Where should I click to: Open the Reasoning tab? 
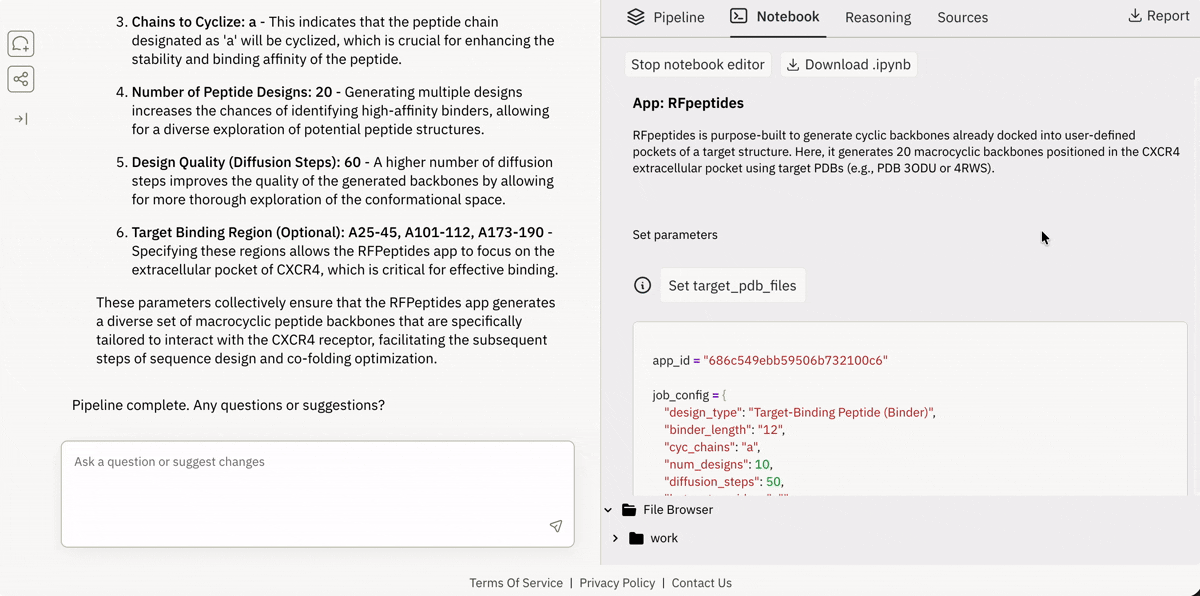878,17
